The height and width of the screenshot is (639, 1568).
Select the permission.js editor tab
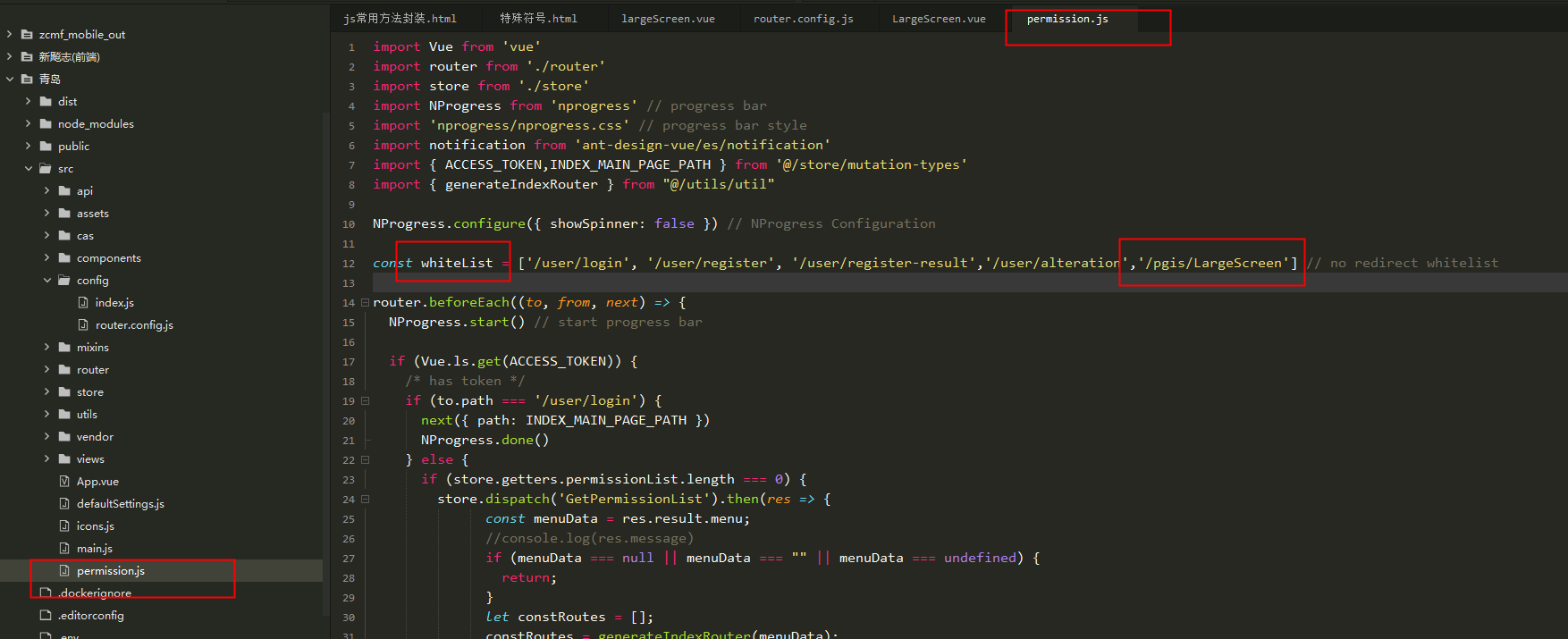pos(1067,18)
